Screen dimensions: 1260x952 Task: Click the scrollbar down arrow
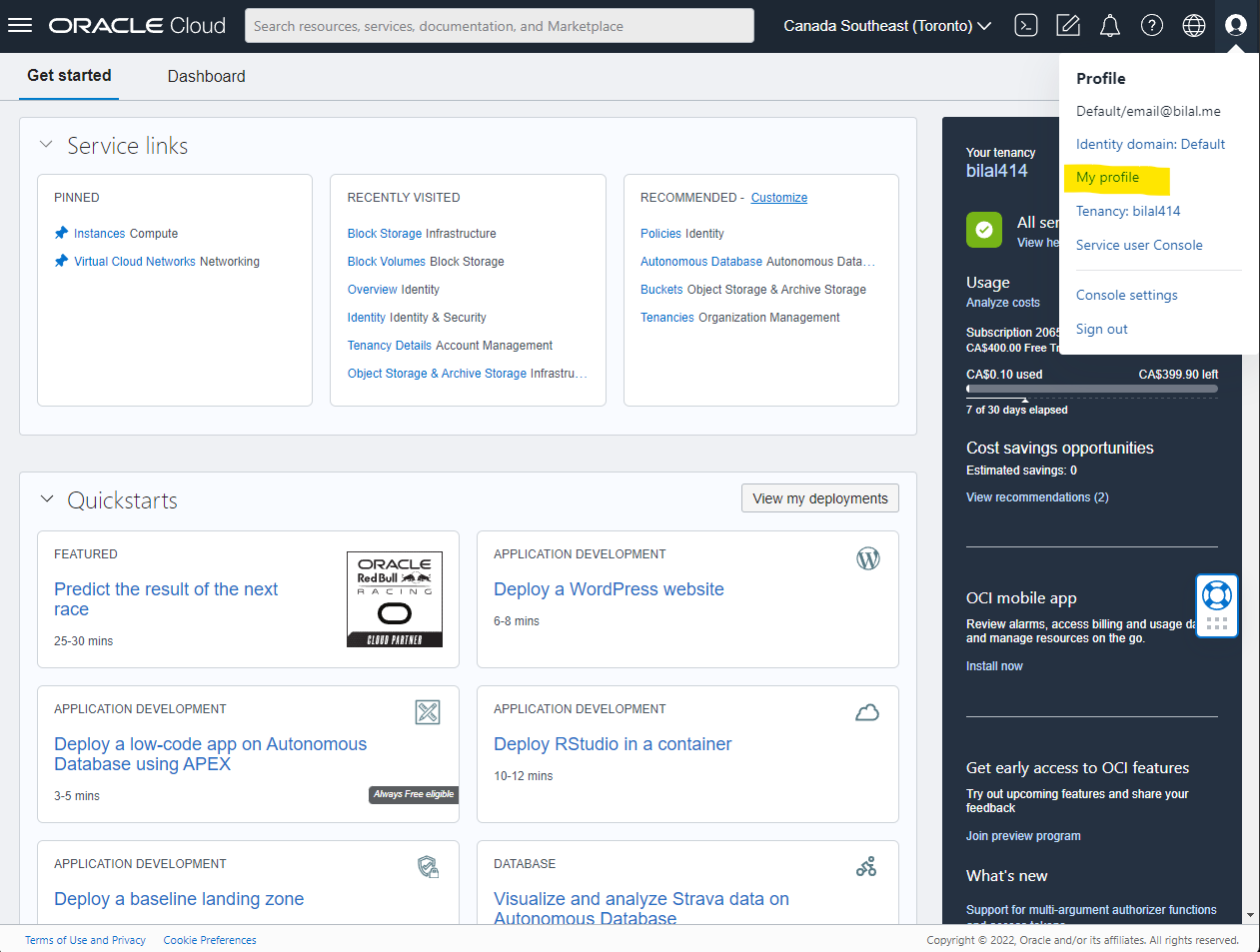point(1250,915)
